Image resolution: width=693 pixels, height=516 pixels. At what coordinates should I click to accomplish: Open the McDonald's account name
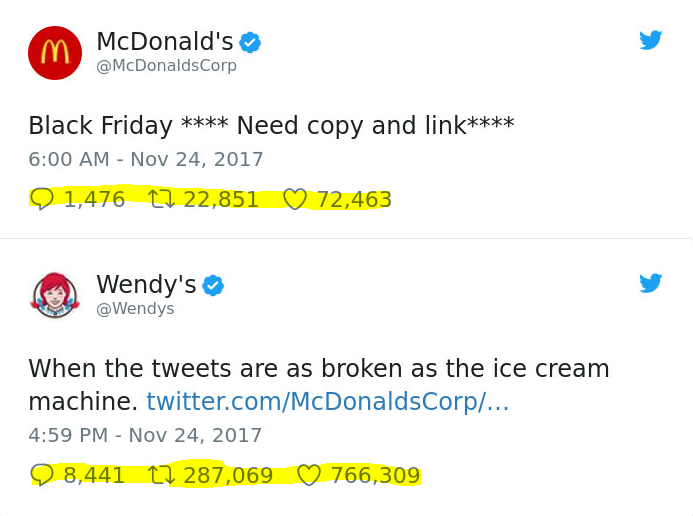click(164, 42)
